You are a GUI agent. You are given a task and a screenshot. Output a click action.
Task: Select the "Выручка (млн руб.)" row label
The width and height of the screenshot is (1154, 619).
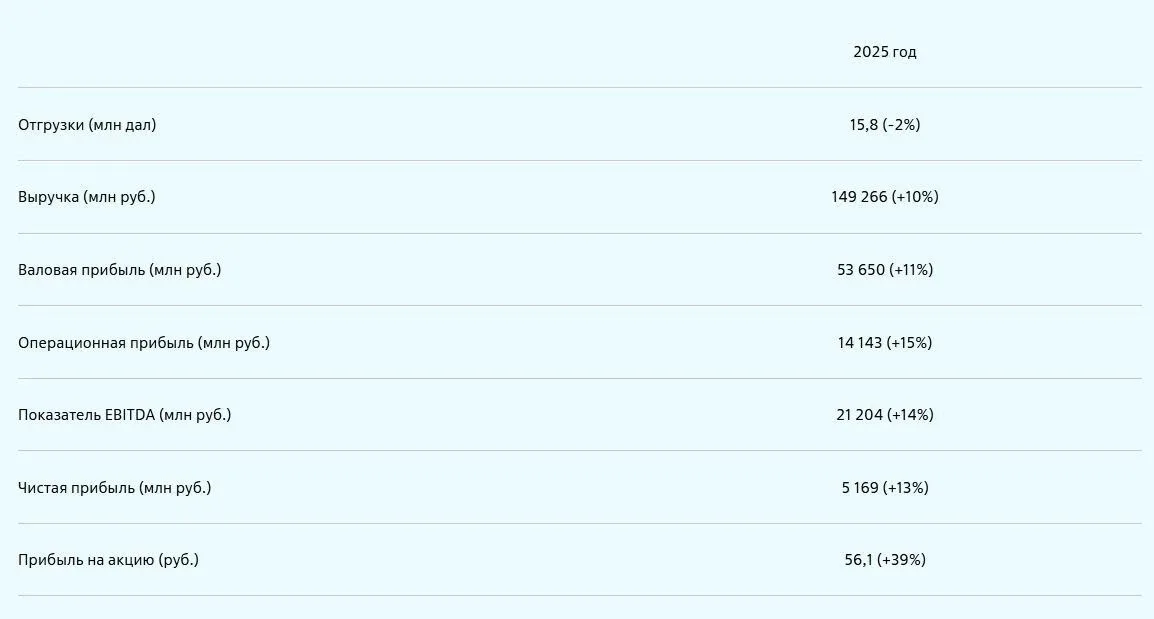tap(87, 197)
